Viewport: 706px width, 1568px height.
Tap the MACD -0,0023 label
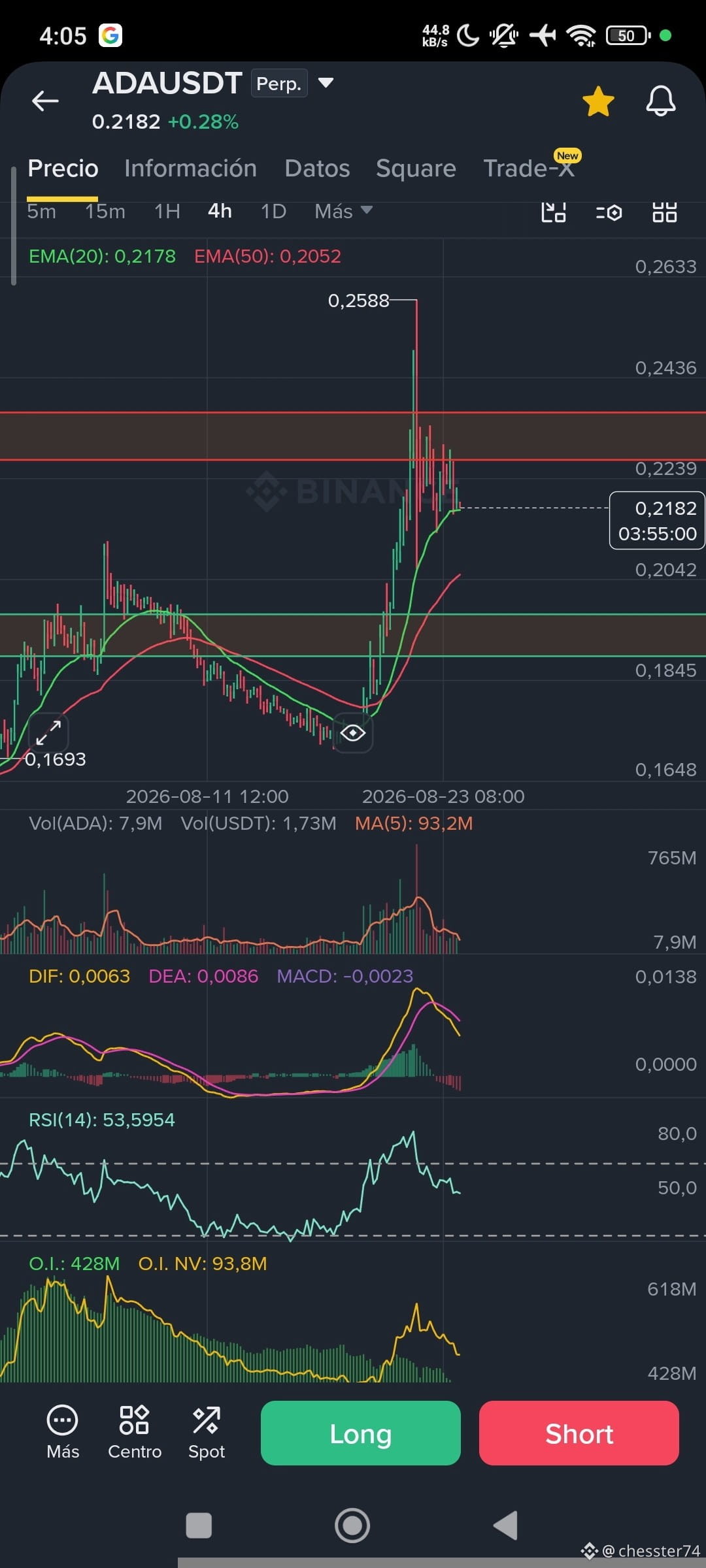(345, 976)
